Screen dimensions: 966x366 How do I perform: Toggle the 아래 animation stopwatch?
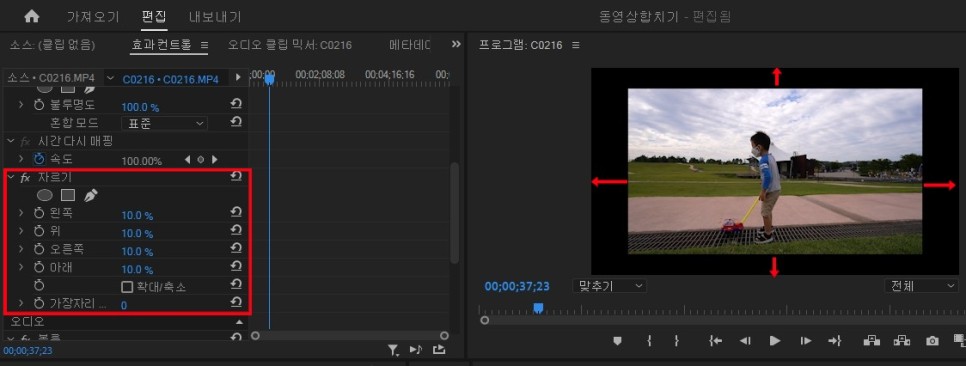click(39, 267)
